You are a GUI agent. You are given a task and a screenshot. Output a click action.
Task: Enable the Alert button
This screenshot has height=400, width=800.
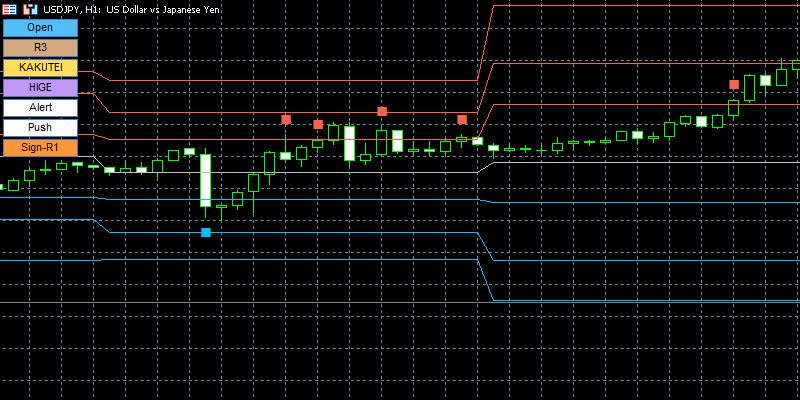pyautogui.click(x=40, y=107)
